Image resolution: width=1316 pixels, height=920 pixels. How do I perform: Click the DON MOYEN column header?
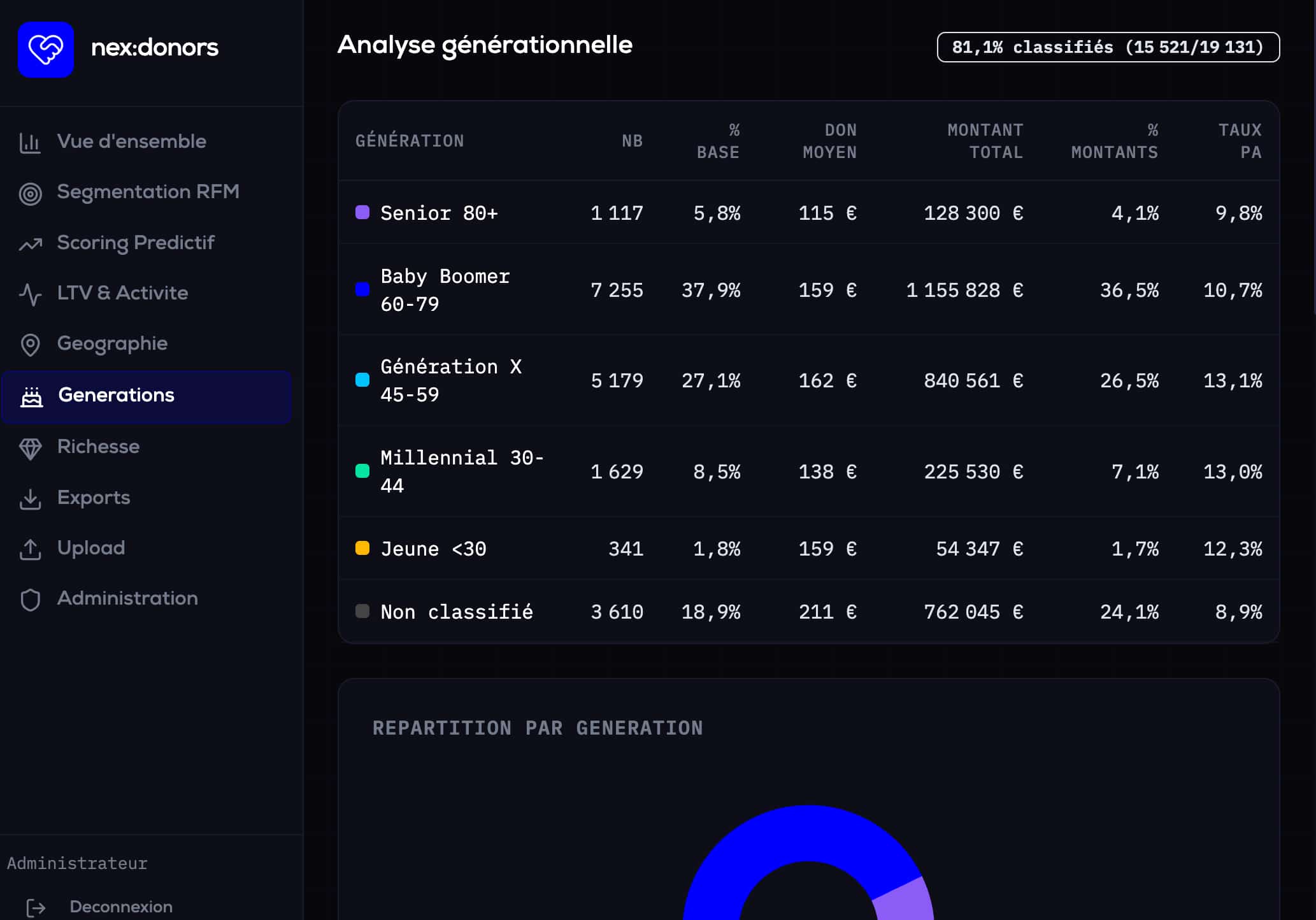(x=829, y=141)
